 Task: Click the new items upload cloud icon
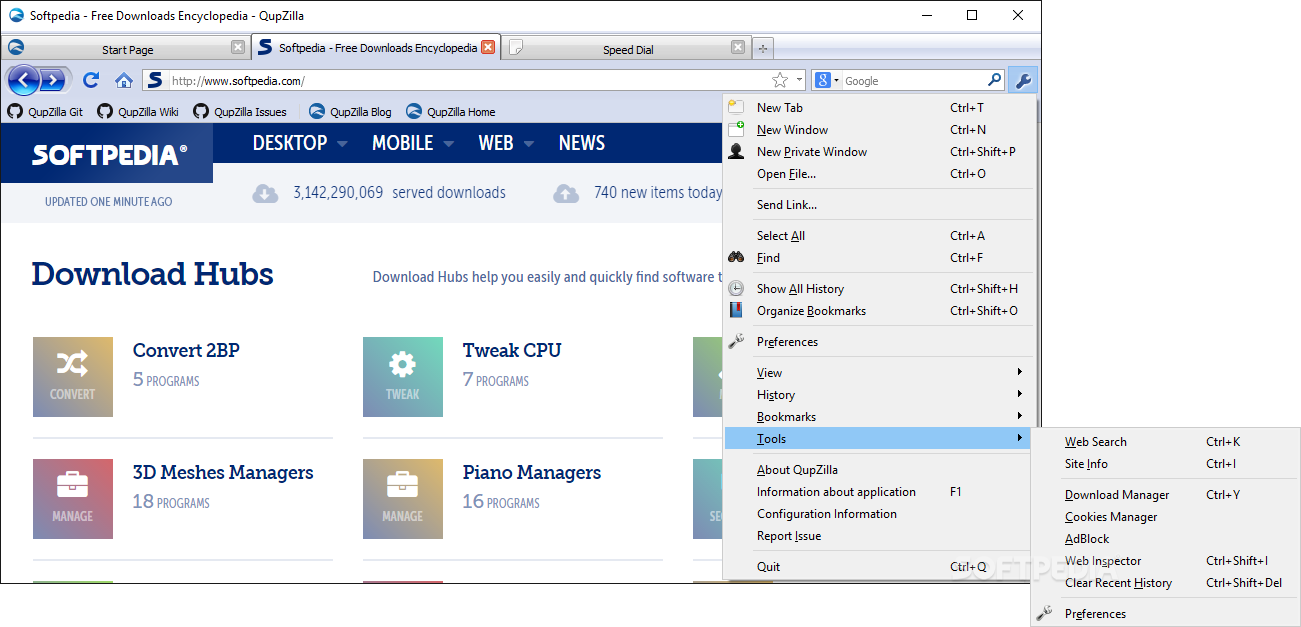pyautogui.click(x=566, y=193)
